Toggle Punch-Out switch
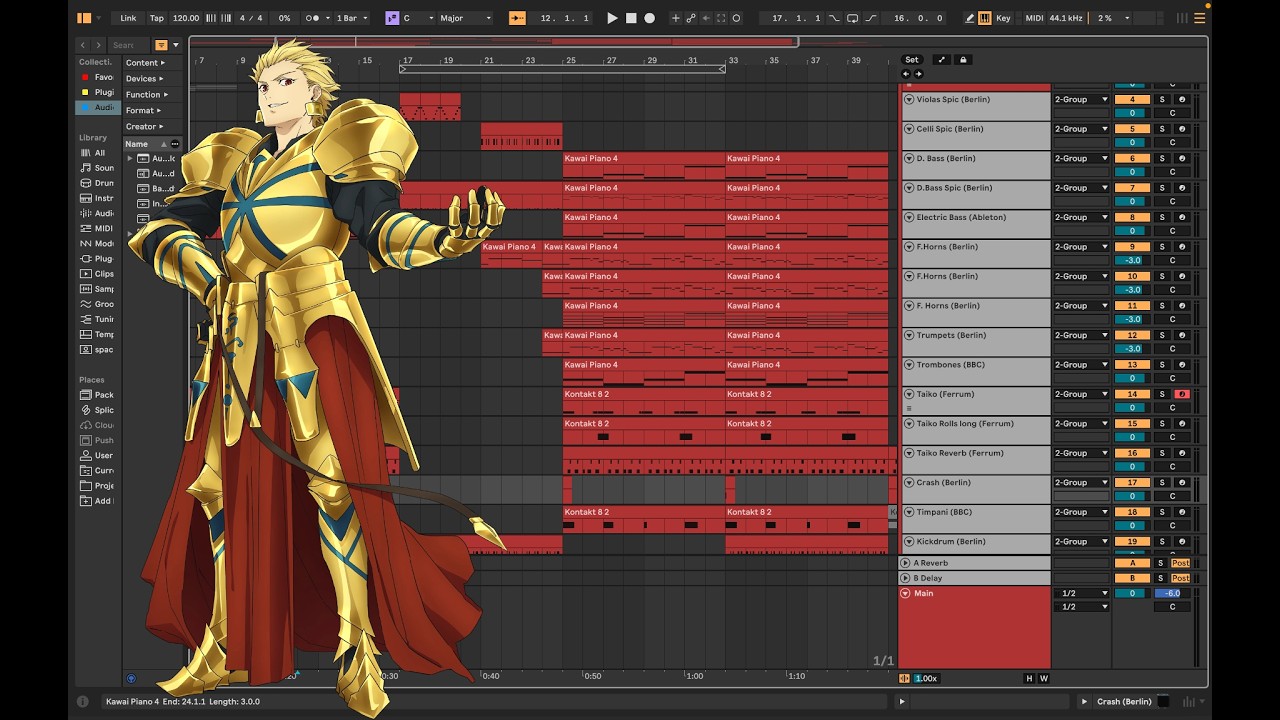Screen dimensions: 1280x720 (x=871, y=18)
